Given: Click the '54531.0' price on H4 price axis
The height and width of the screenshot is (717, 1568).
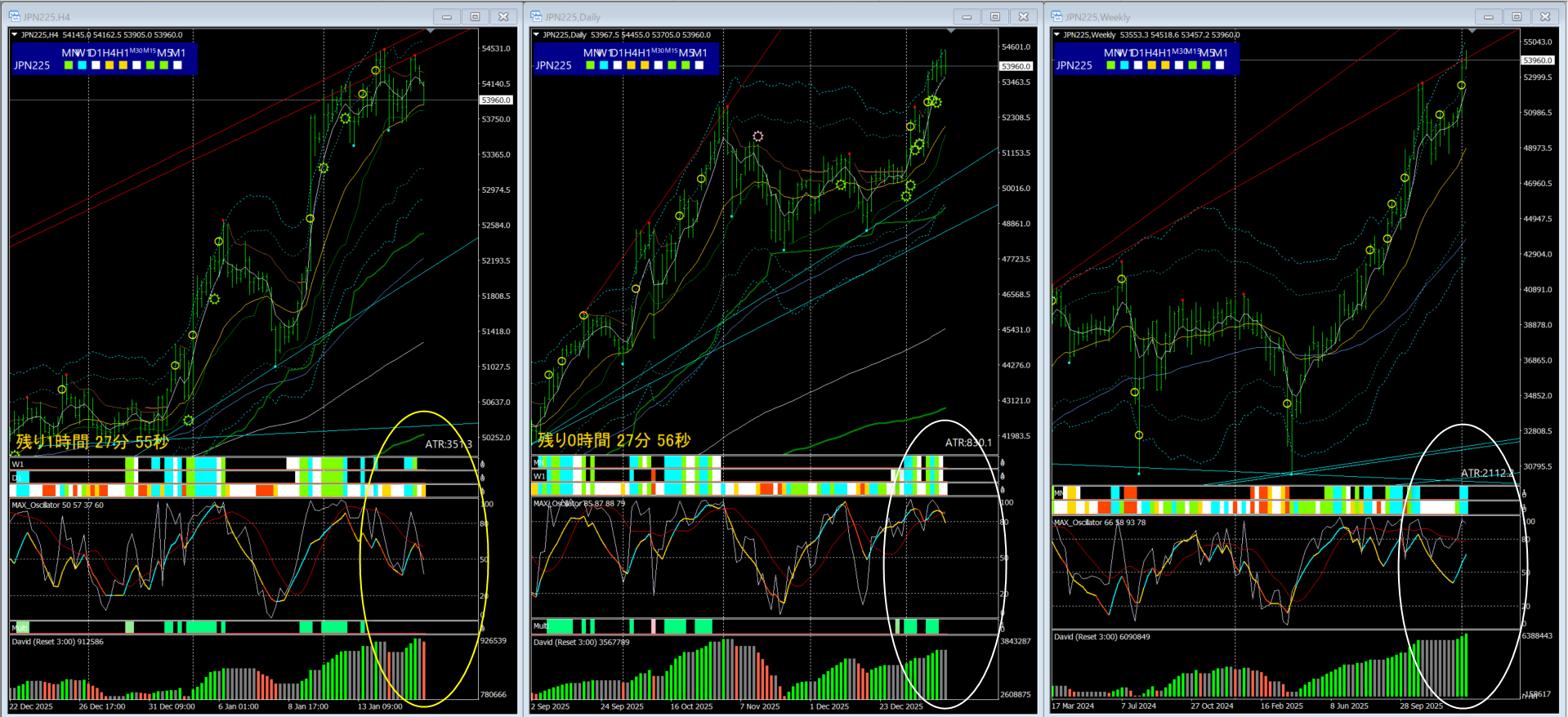Looking at the screenshot, I should pyautogui.click(x=496, y=49).
